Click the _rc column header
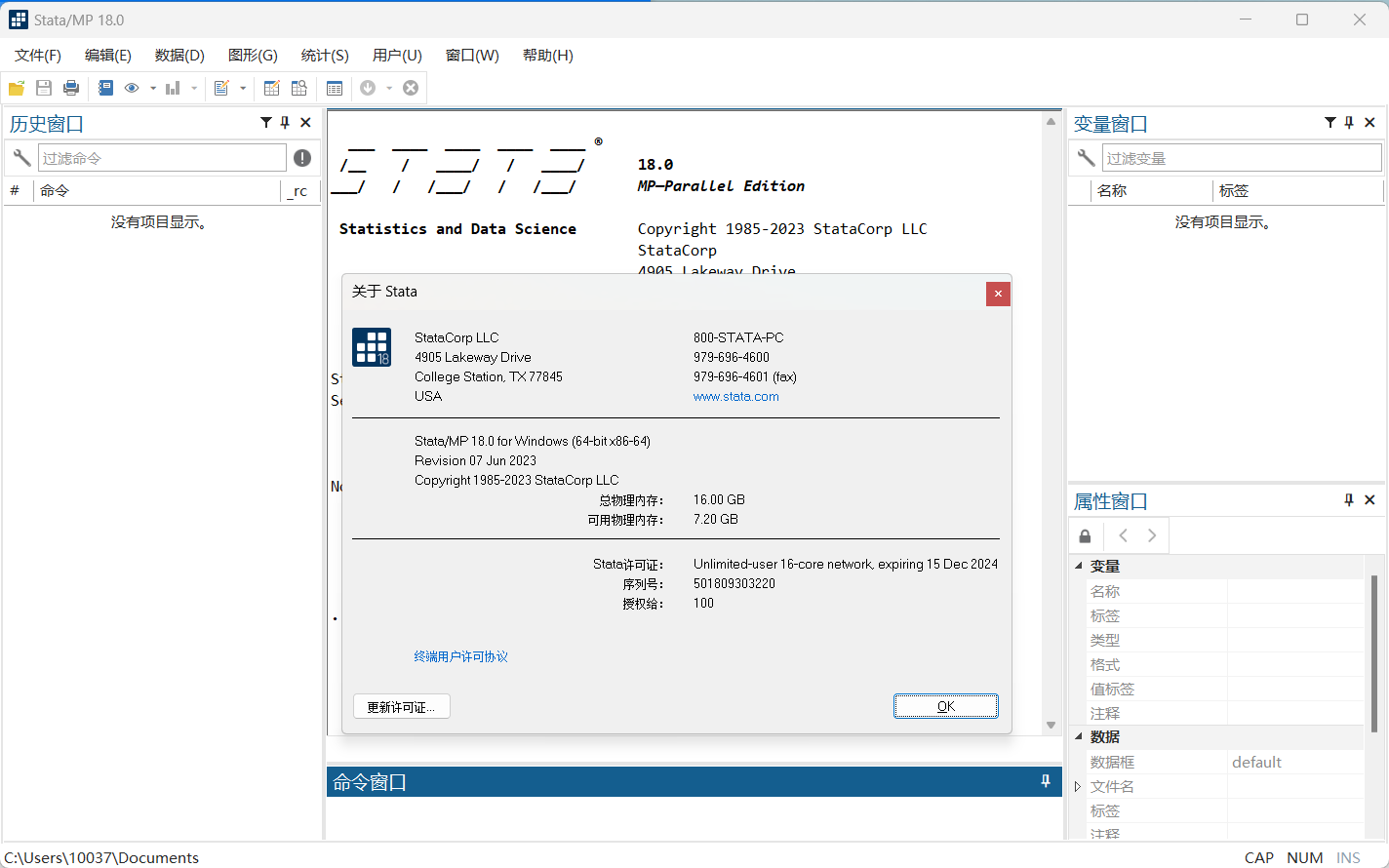 point(299,191)
